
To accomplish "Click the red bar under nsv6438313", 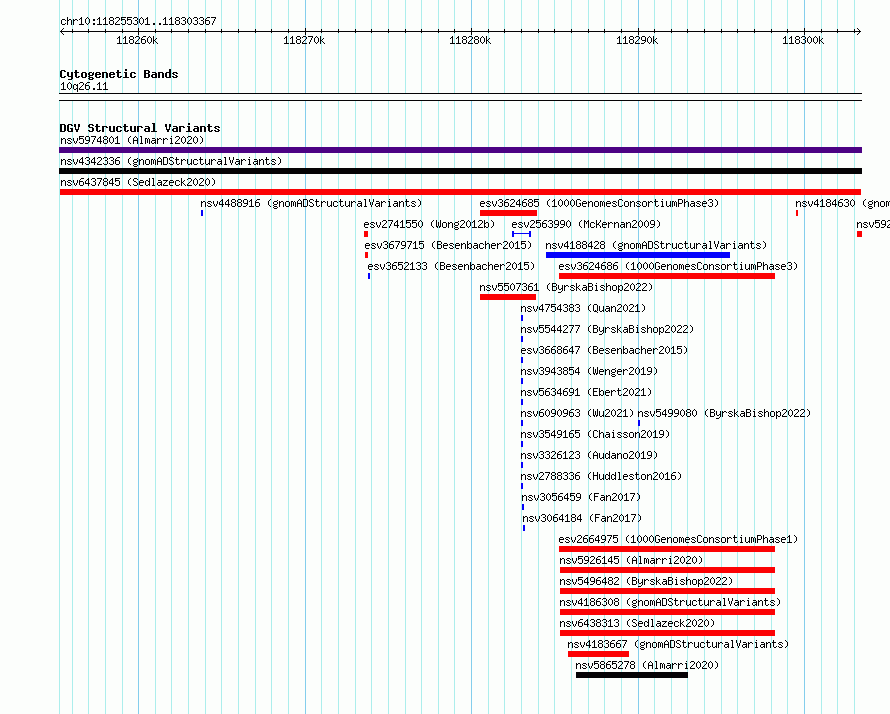I will 668,633.
